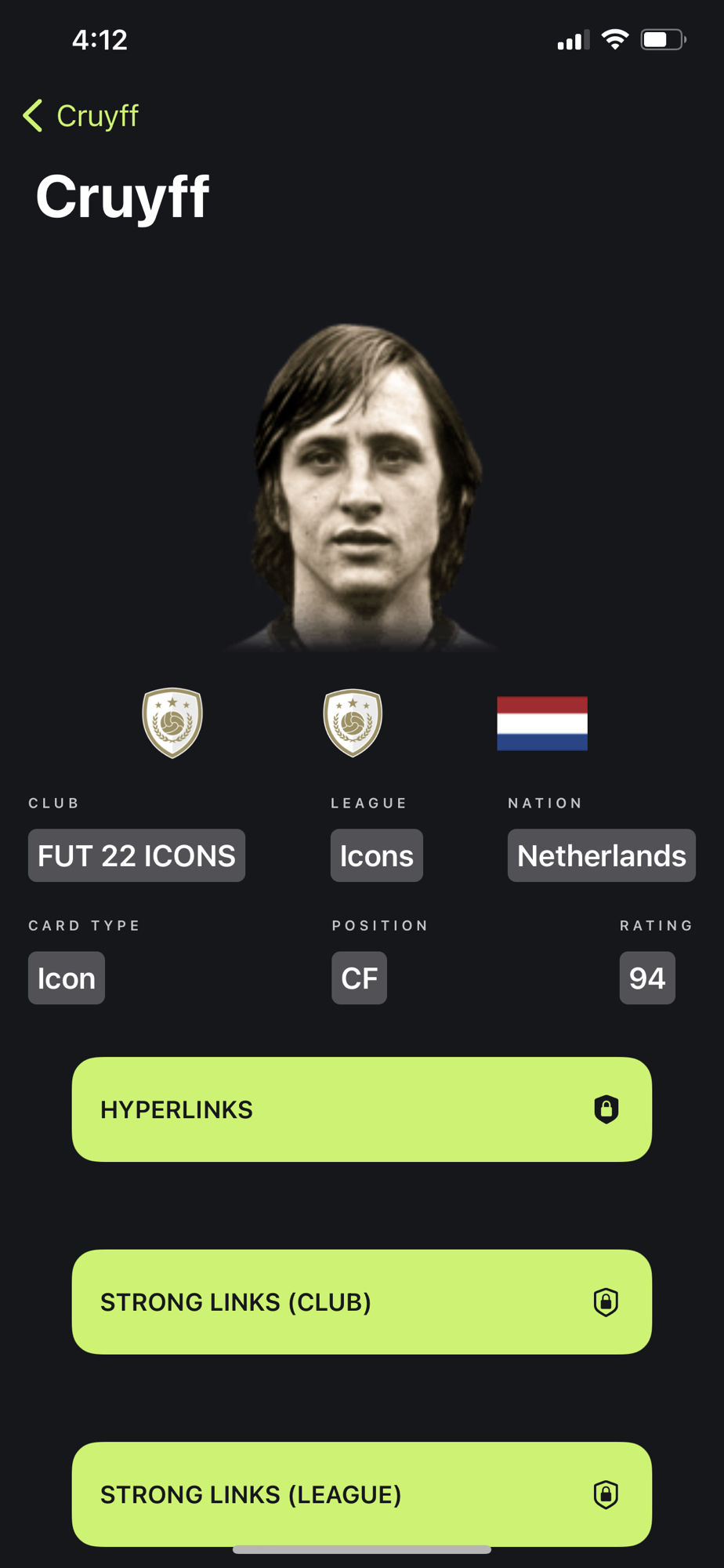Go back to Cruyff list
724x1568 pixels.
pyautogui.click(x=81, y=116)
